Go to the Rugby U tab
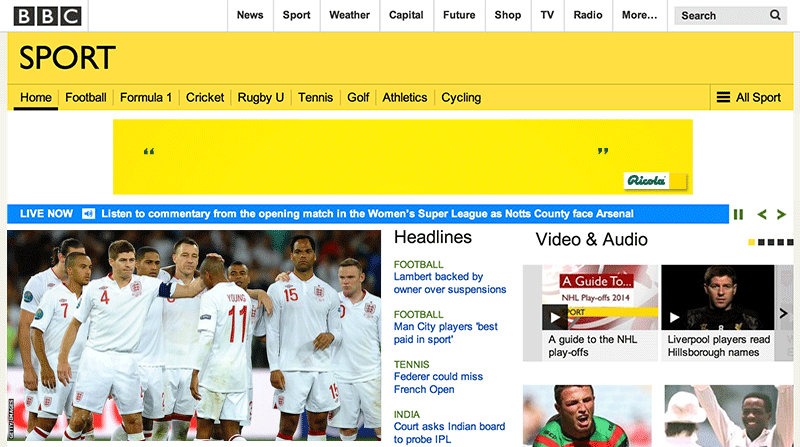 coord(261,97)
